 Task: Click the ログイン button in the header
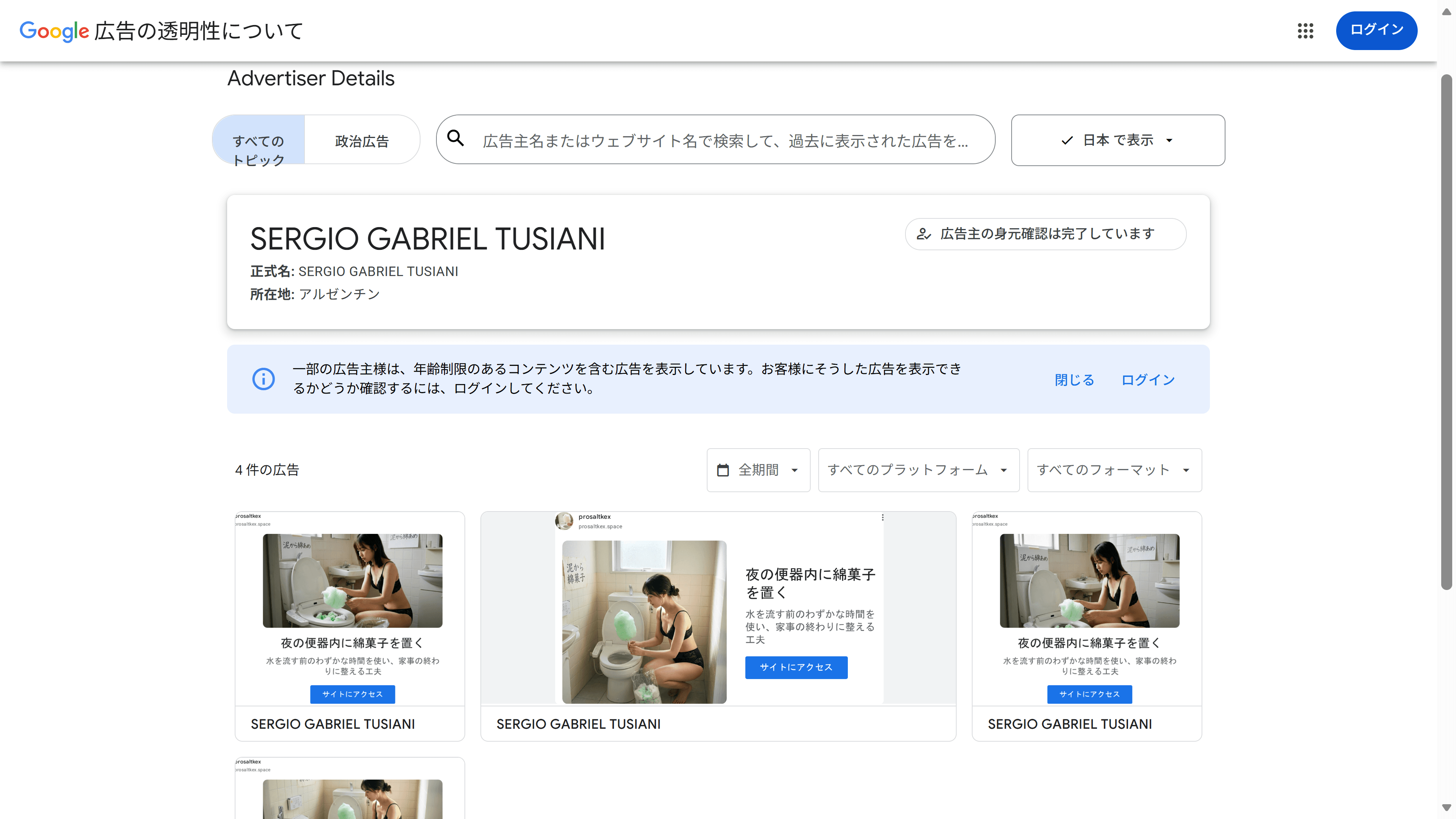1376,30
